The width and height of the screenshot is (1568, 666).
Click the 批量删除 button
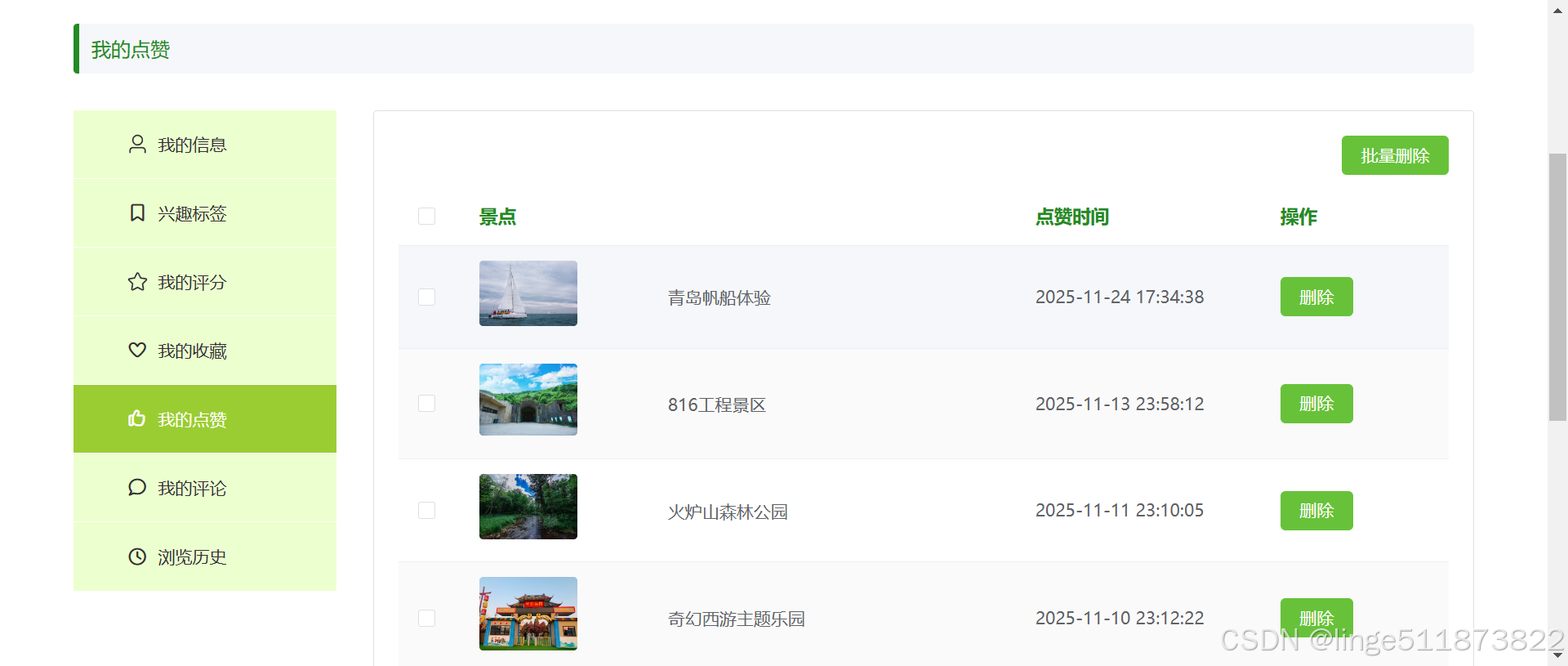[1395, 155]
